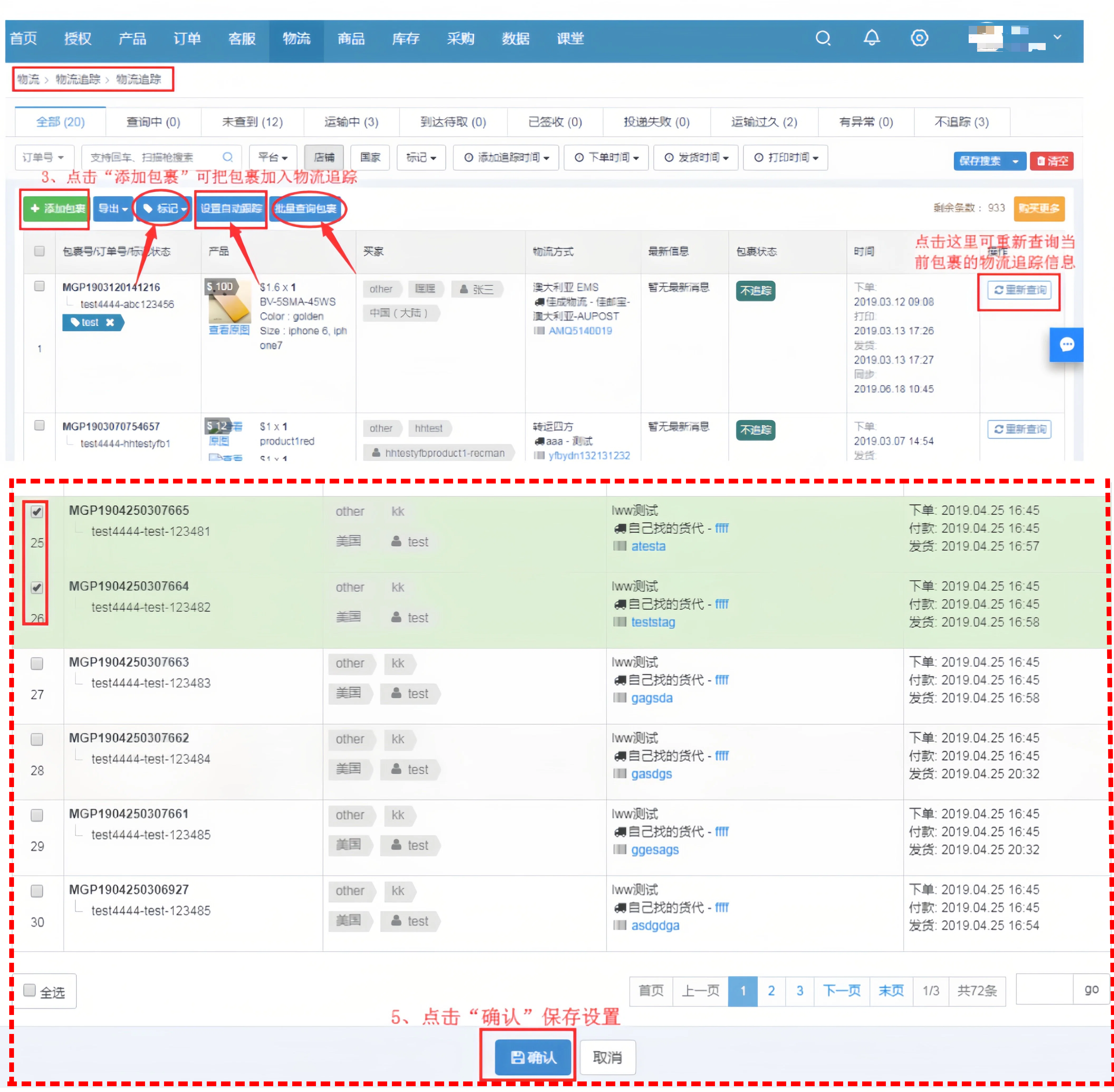Click 重新查询 refresh for first package
The image size is (1114, 1092).
click(1019, 290)
